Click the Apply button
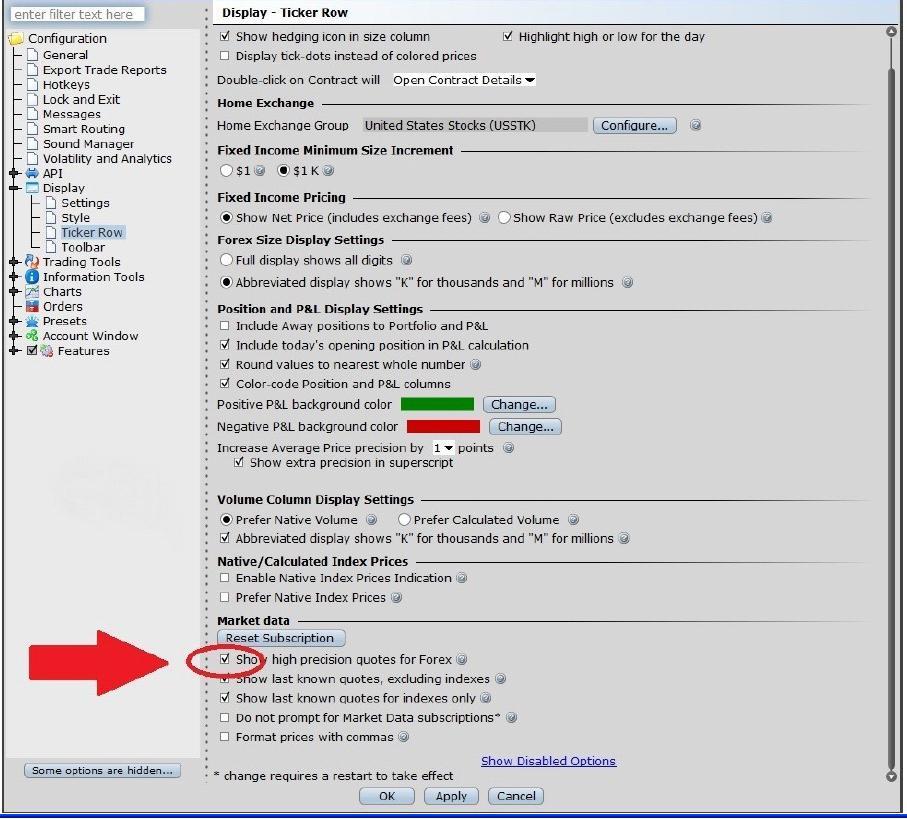 coord(451,796)
